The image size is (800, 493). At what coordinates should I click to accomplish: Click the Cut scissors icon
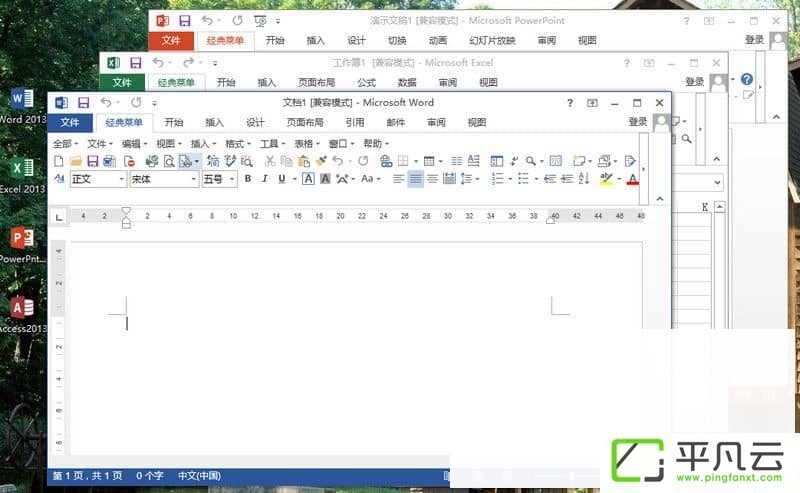(269, 161)
